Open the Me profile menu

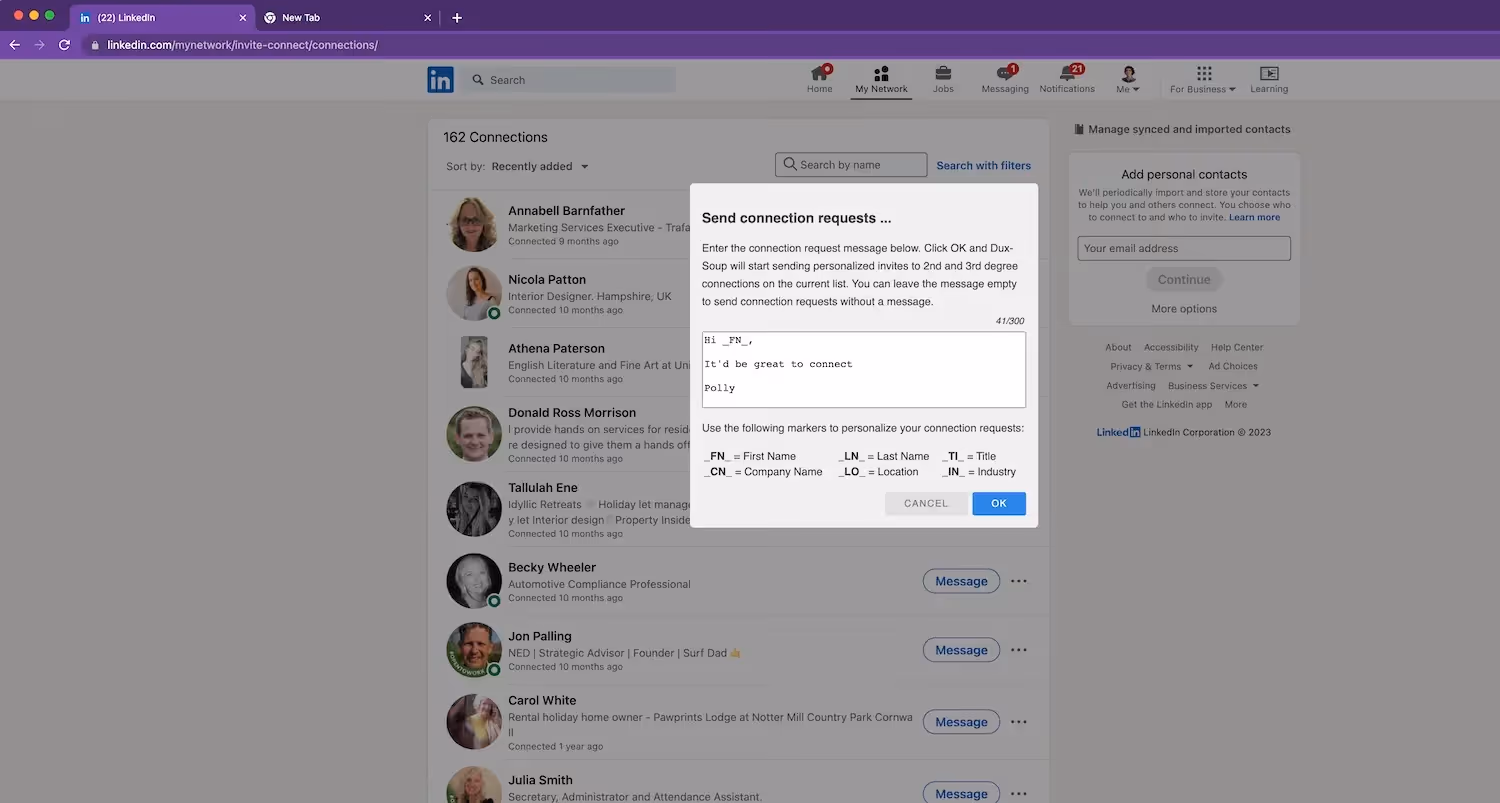pos(1128,80)
